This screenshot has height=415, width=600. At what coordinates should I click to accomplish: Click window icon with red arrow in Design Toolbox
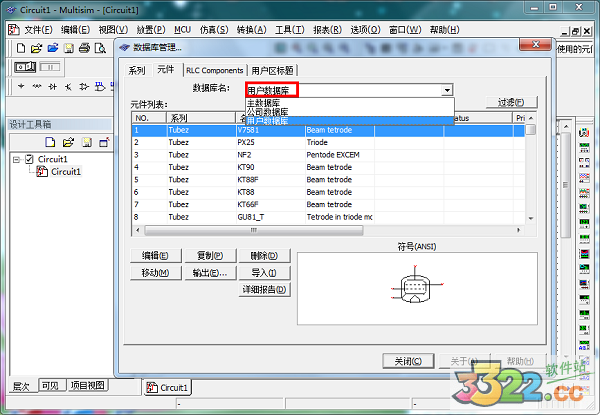point(104,142)
